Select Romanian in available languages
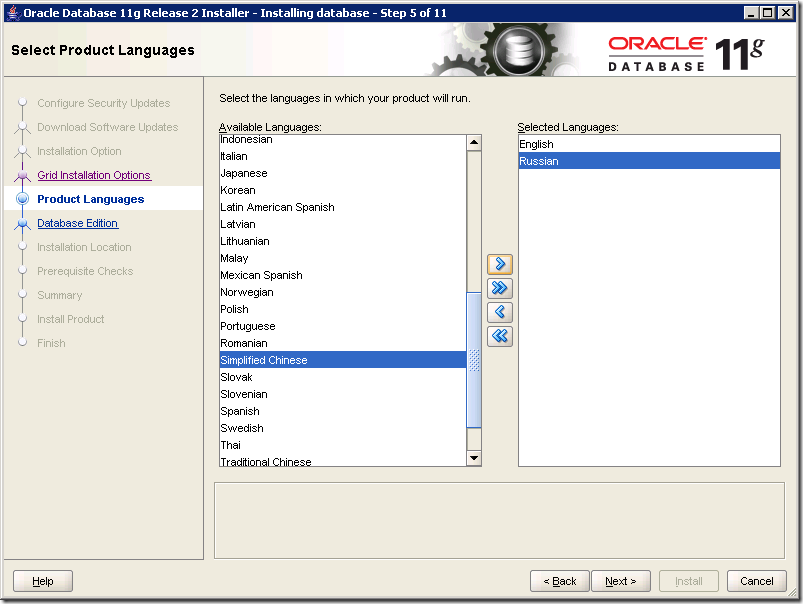Viewport: 803px width, 604px height. [x=343, y=343]
